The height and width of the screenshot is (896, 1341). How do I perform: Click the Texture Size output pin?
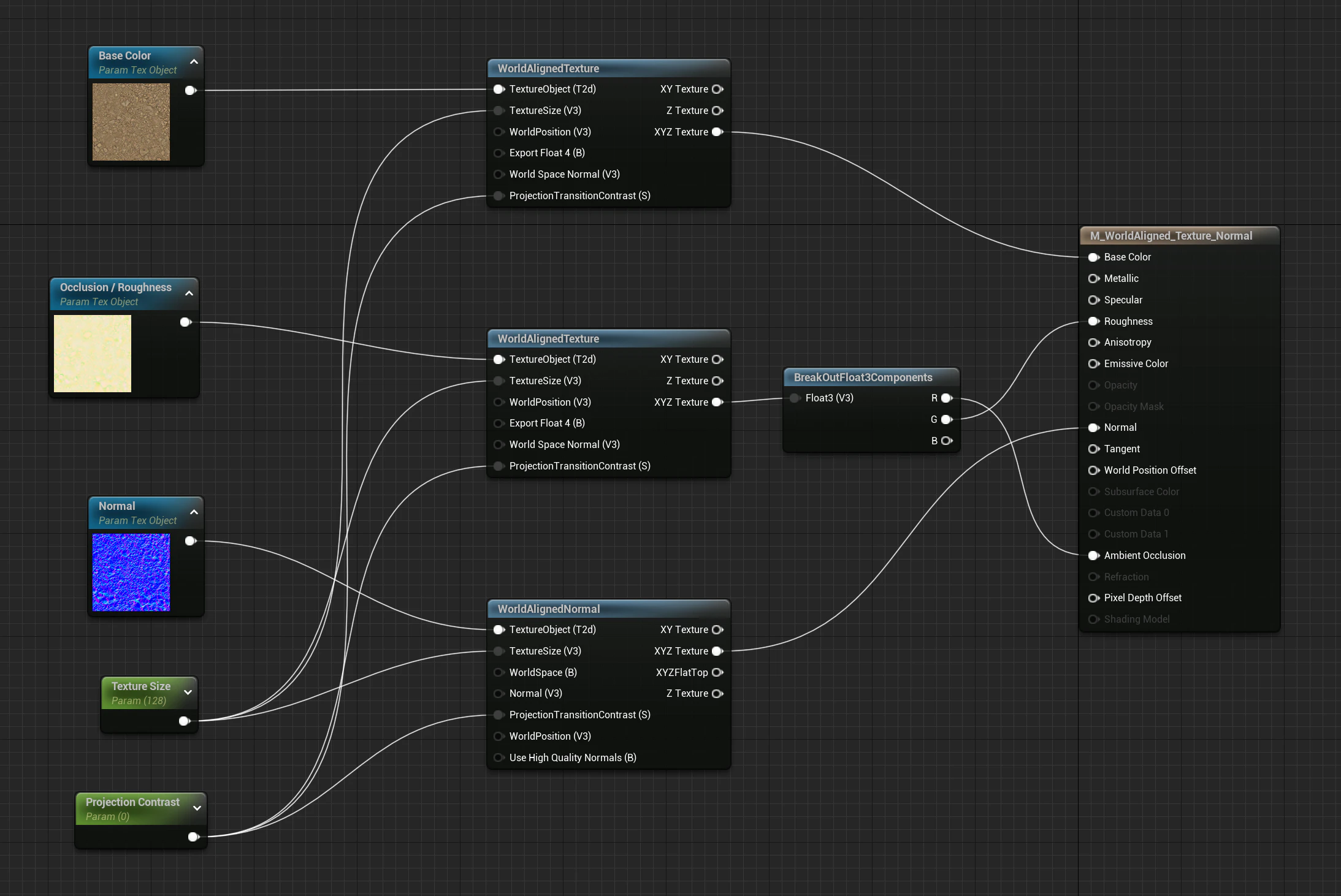coord(185,721)
